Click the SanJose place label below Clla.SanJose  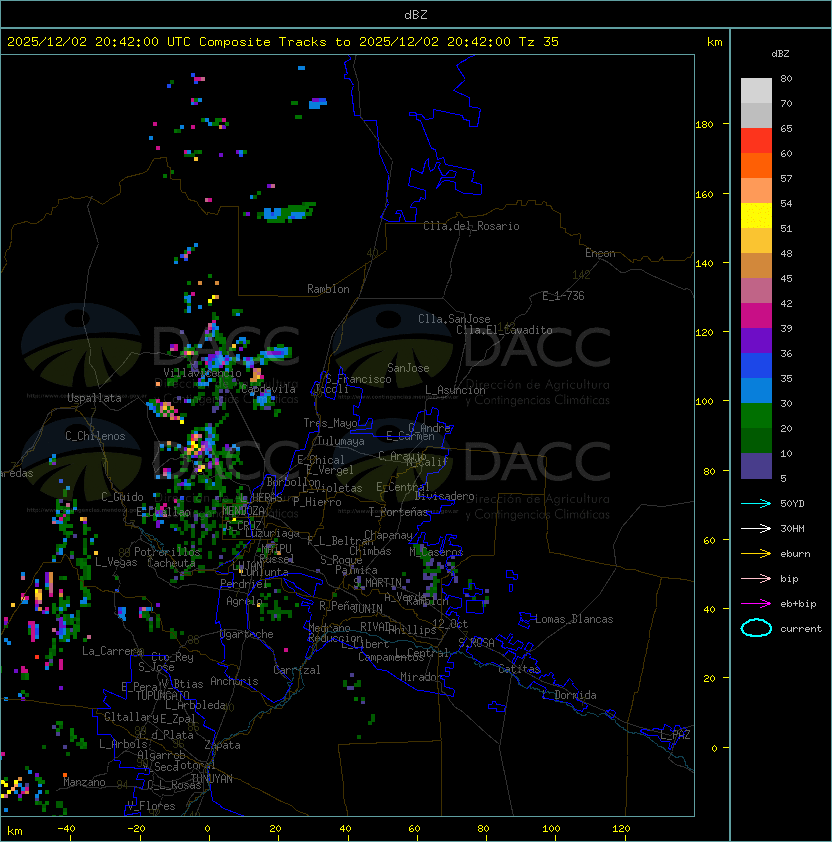click(408, 368)
